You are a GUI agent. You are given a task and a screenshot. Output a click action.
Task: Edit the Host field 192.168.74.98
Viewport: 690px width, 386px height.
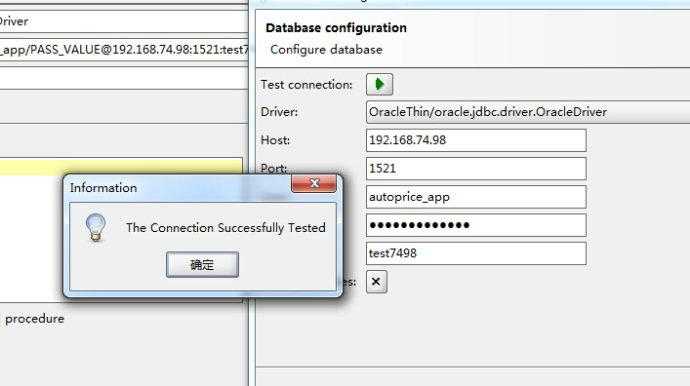(x=476, y=140)
